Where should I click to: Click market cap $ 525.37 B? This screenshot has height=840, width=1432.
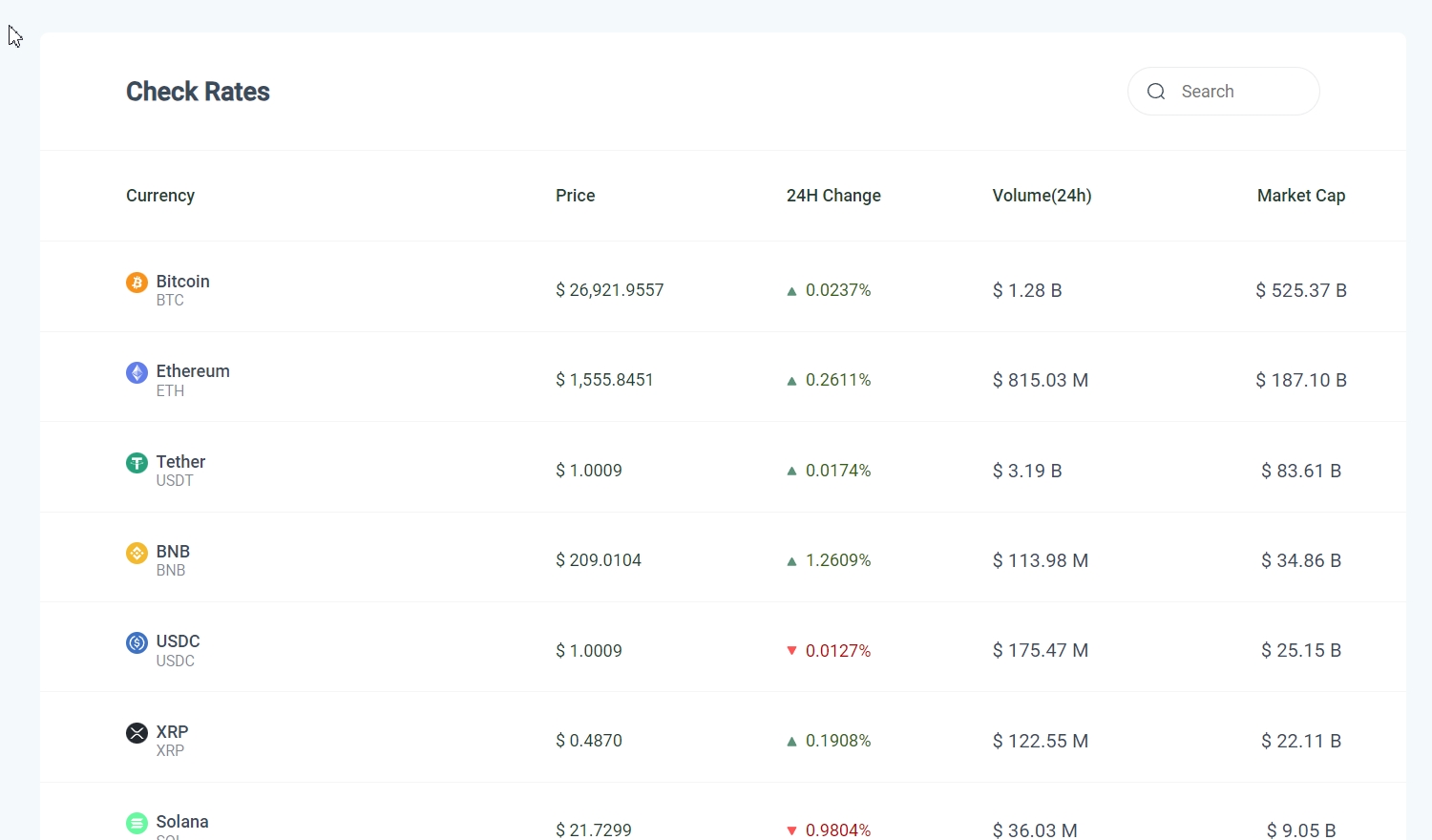pos(1301,290)
